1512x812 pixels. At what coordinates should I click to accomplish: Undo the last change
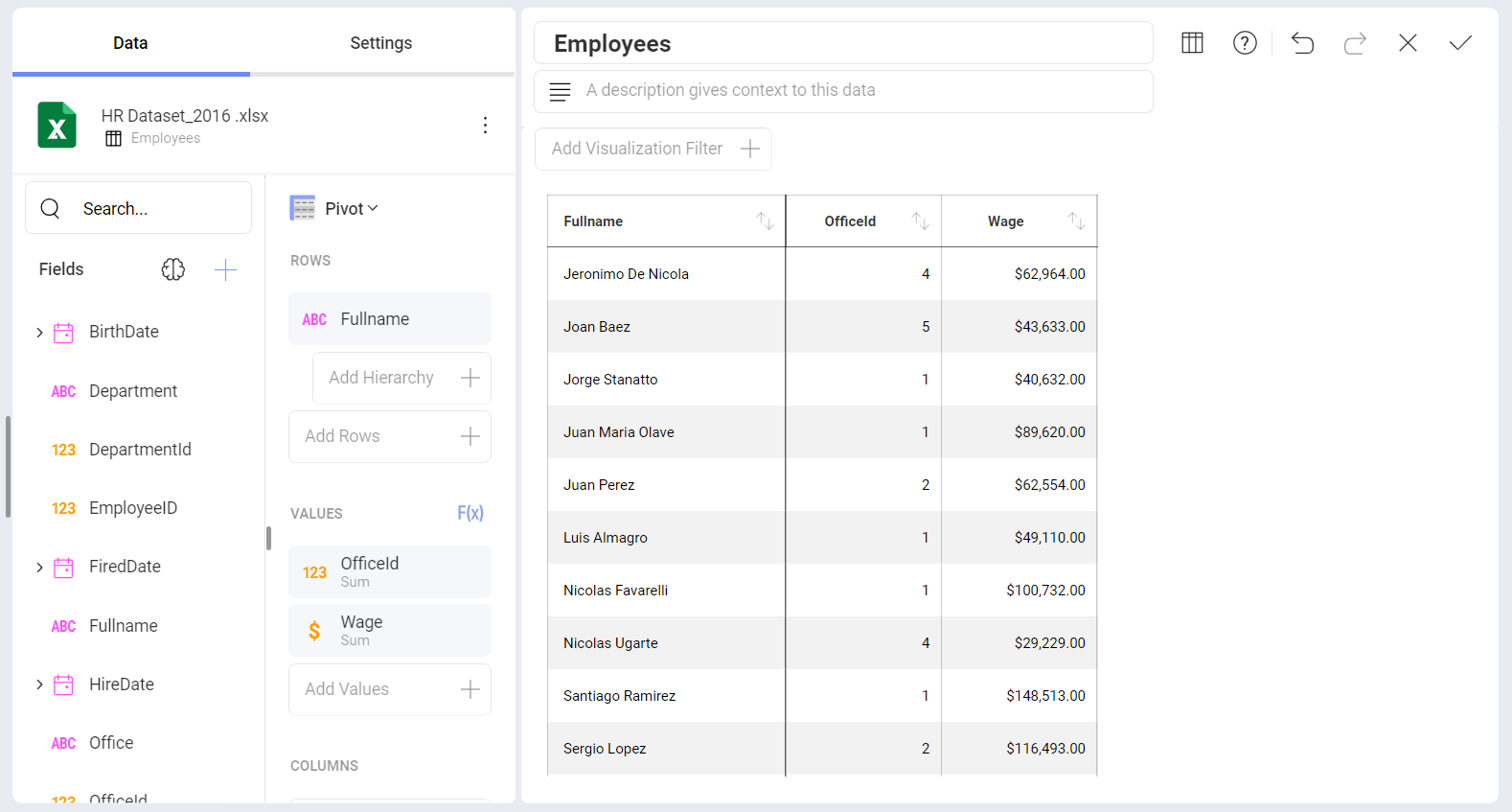point(1302,43)
